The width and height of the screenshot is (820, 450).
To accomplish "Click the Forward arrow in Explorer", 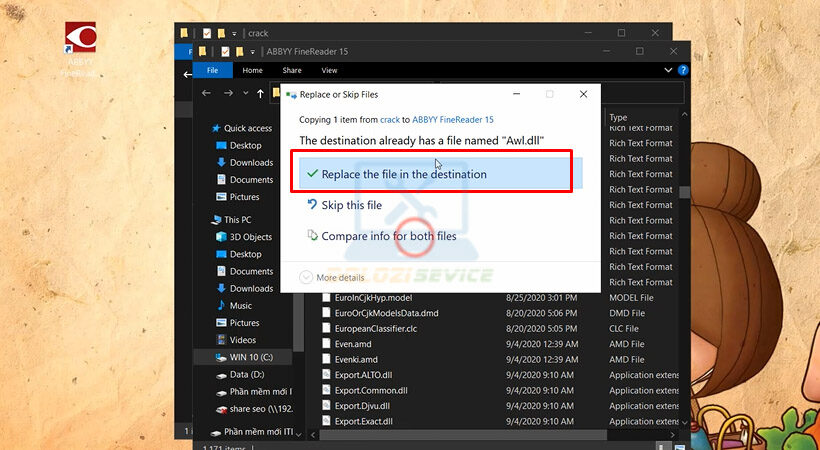I will 227,93.
